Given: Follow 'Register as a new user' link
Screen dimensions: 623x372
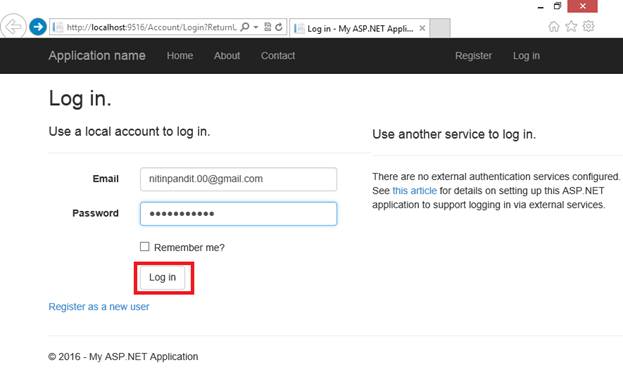Looking at the screenshot, I should (x=99, y=307).
